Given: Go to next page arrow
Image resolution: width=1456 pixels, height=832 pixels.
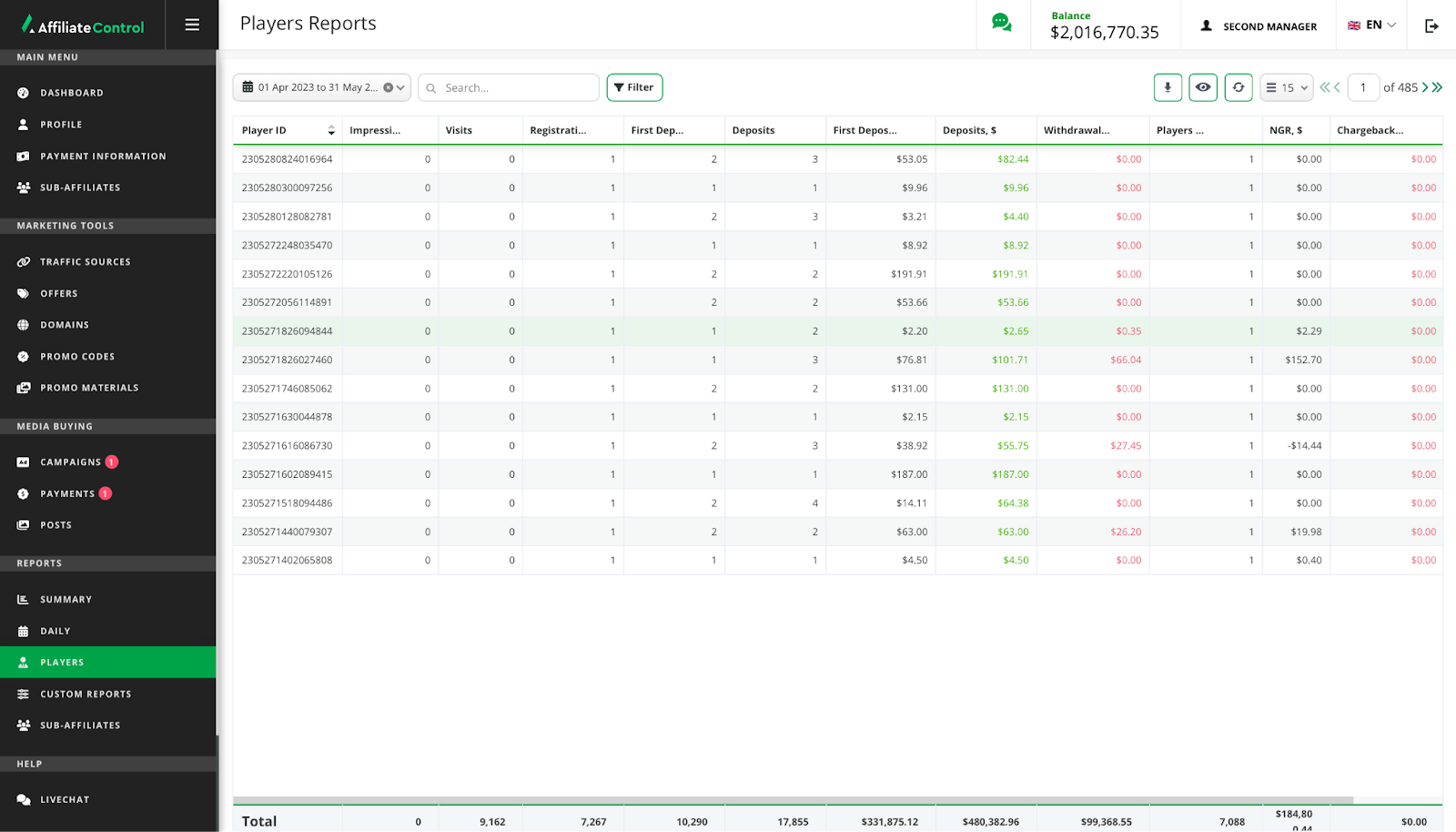Looking at the screenshot, I should coord(1425,87).
